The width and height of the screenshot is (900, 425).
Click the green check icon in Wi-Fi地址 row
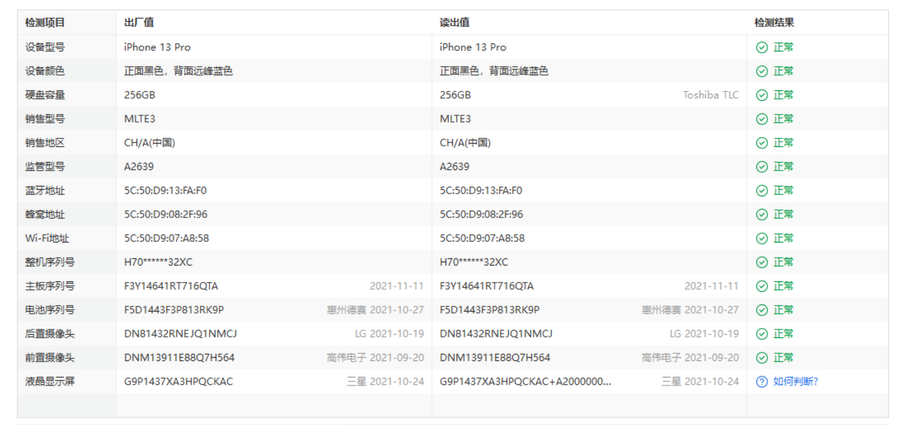(762, 238)
